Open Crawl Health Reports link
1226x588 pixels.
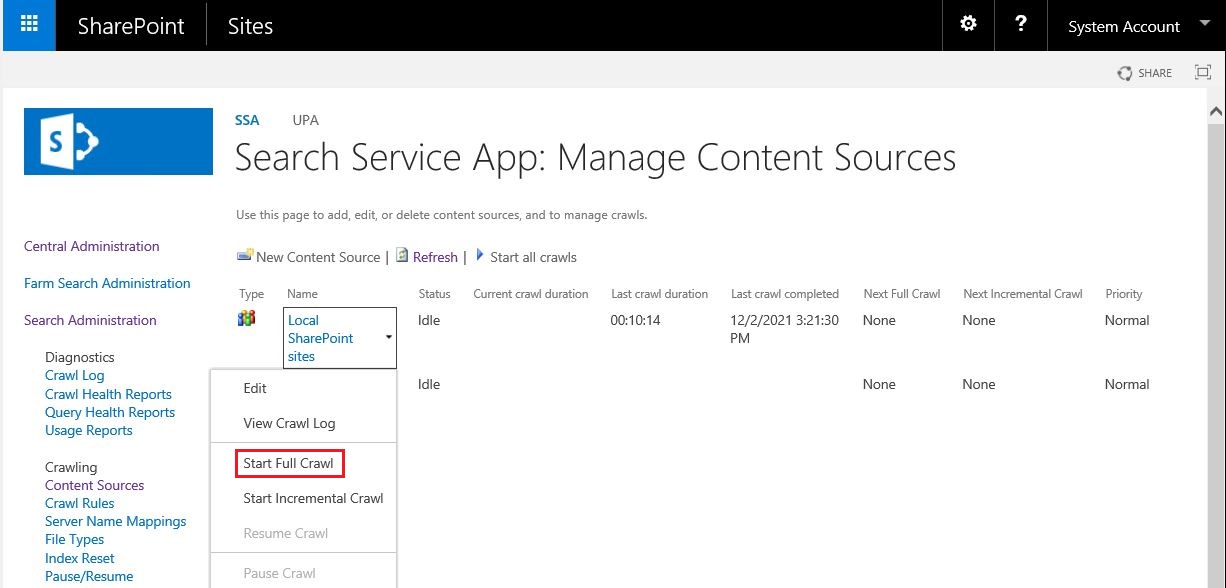coord(108,394)
